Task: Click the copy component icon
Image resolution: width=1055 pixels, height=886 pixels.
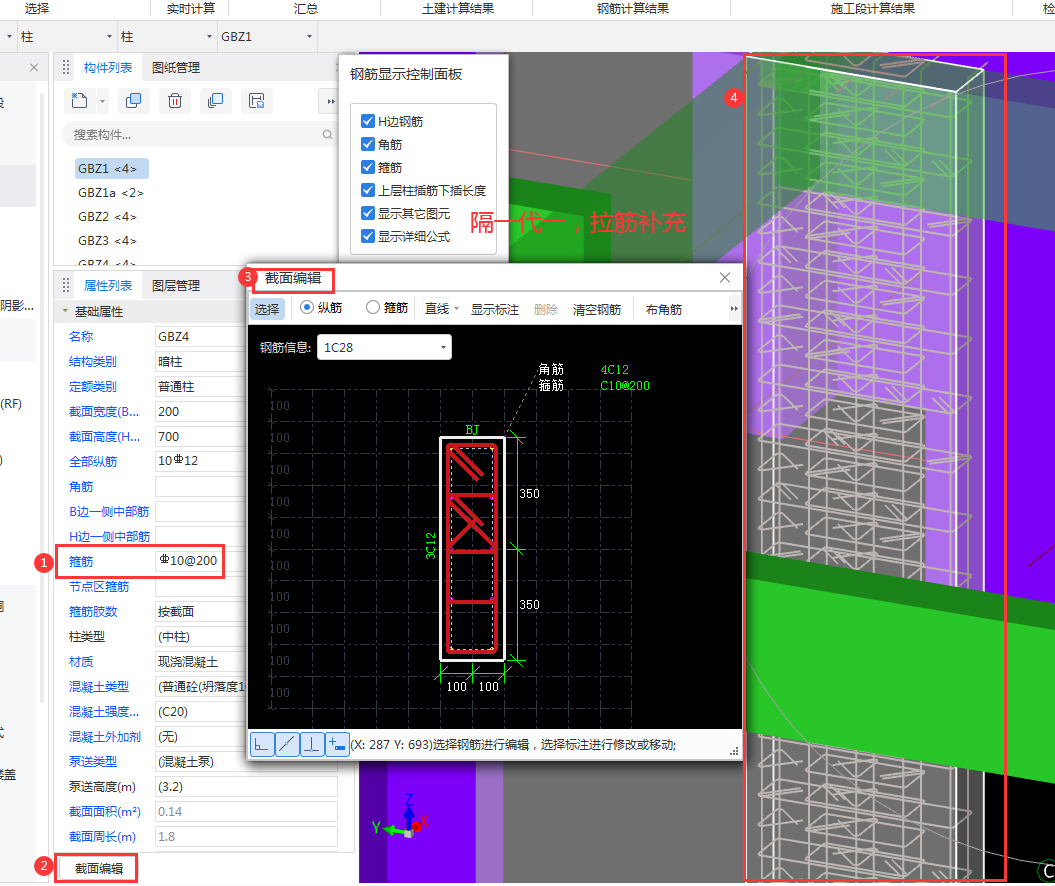Action: (x=133, y=101)
